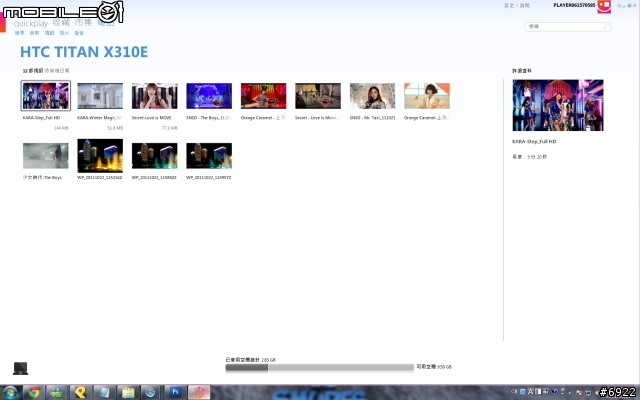The width and height of the screenshot is (640, 400).
Task: Click the profile avatar tile icon
Action: pyautogui.click(x=604, y=6)
